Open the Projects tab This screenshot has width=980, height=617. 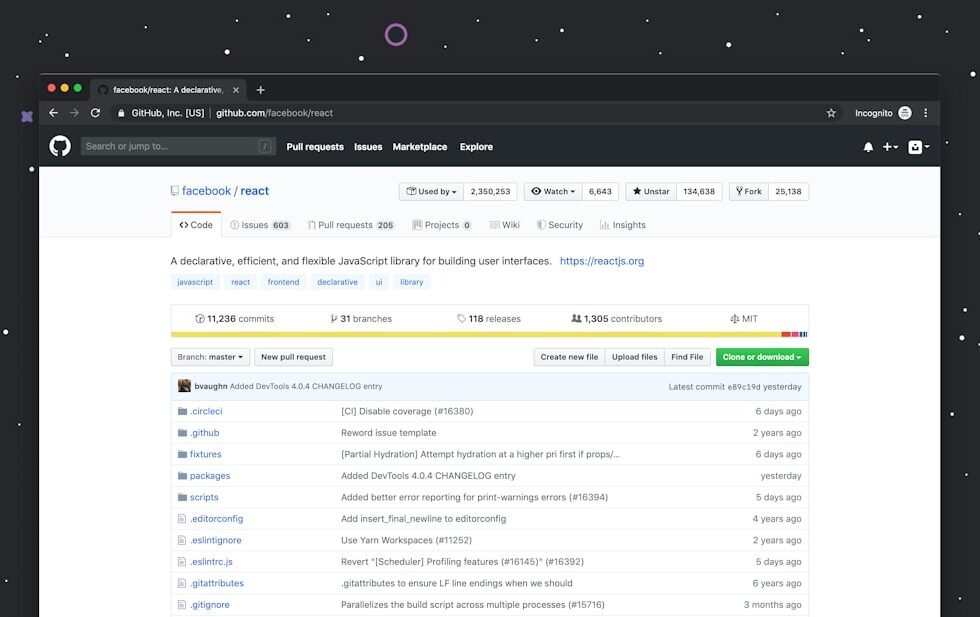442,225
